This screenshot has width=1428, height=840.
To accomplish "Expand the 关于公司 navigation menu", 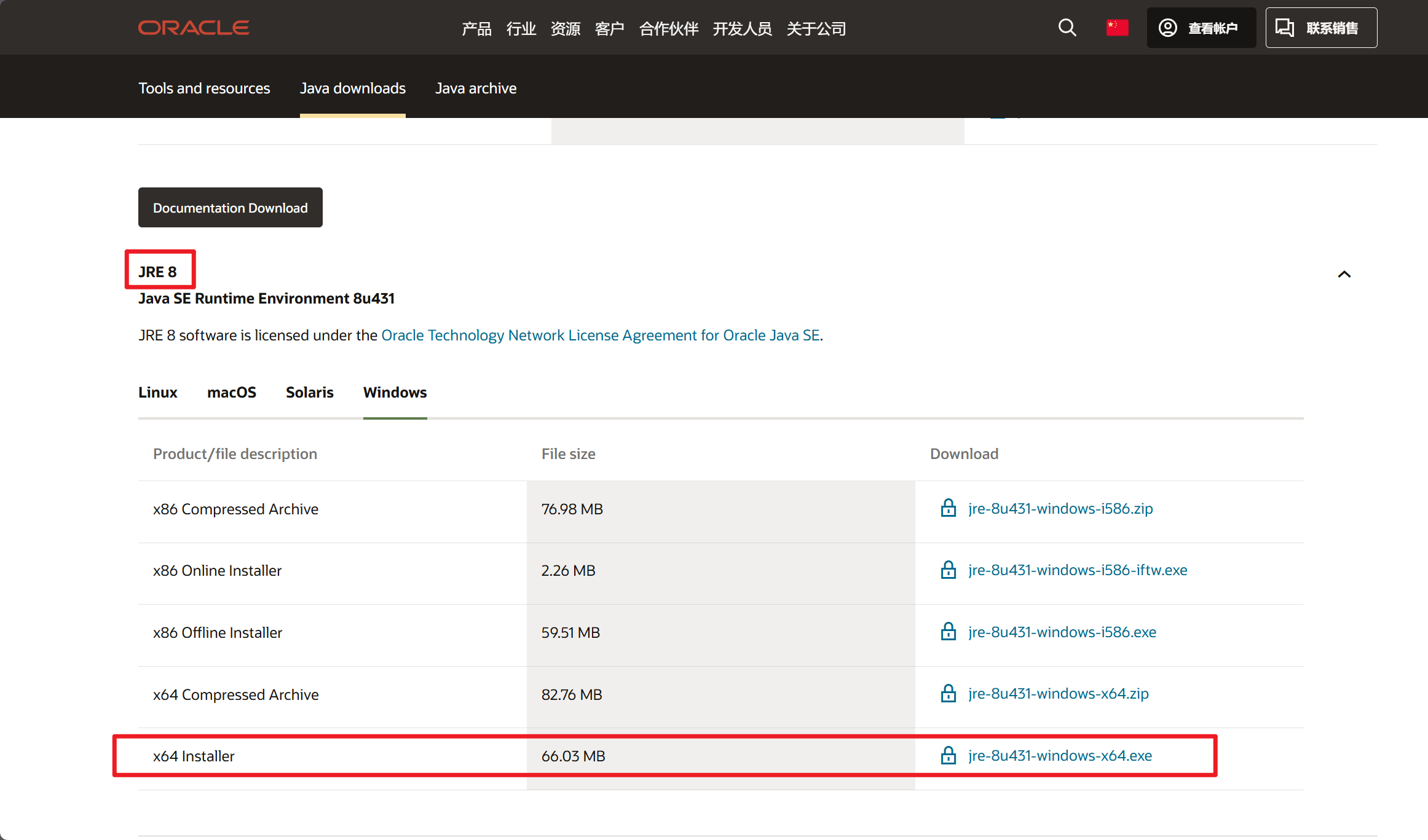I will coord(816,28).
